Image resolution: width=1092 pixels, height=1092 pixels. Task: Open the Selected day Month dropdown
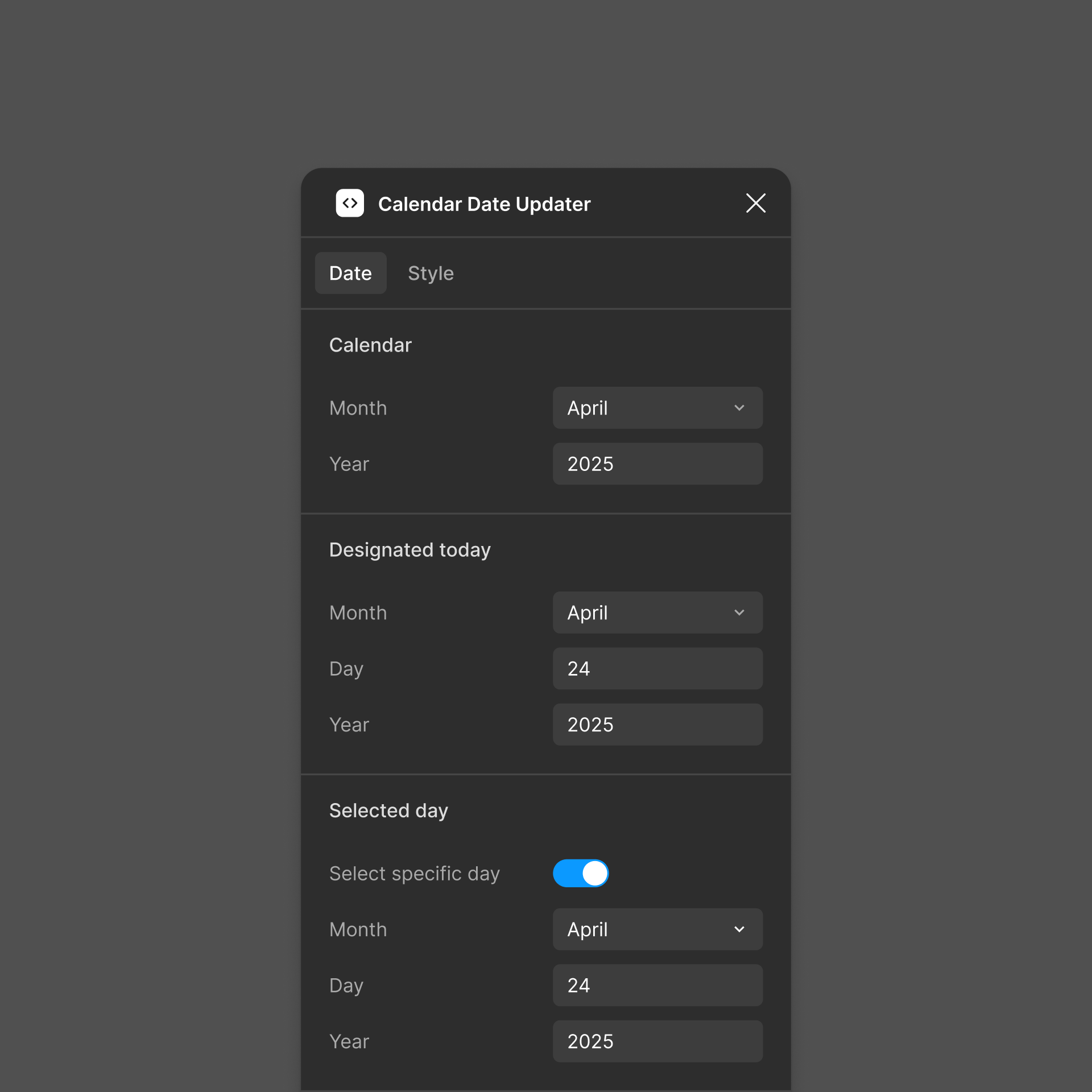pyautogui.click(x=657, y=929)
